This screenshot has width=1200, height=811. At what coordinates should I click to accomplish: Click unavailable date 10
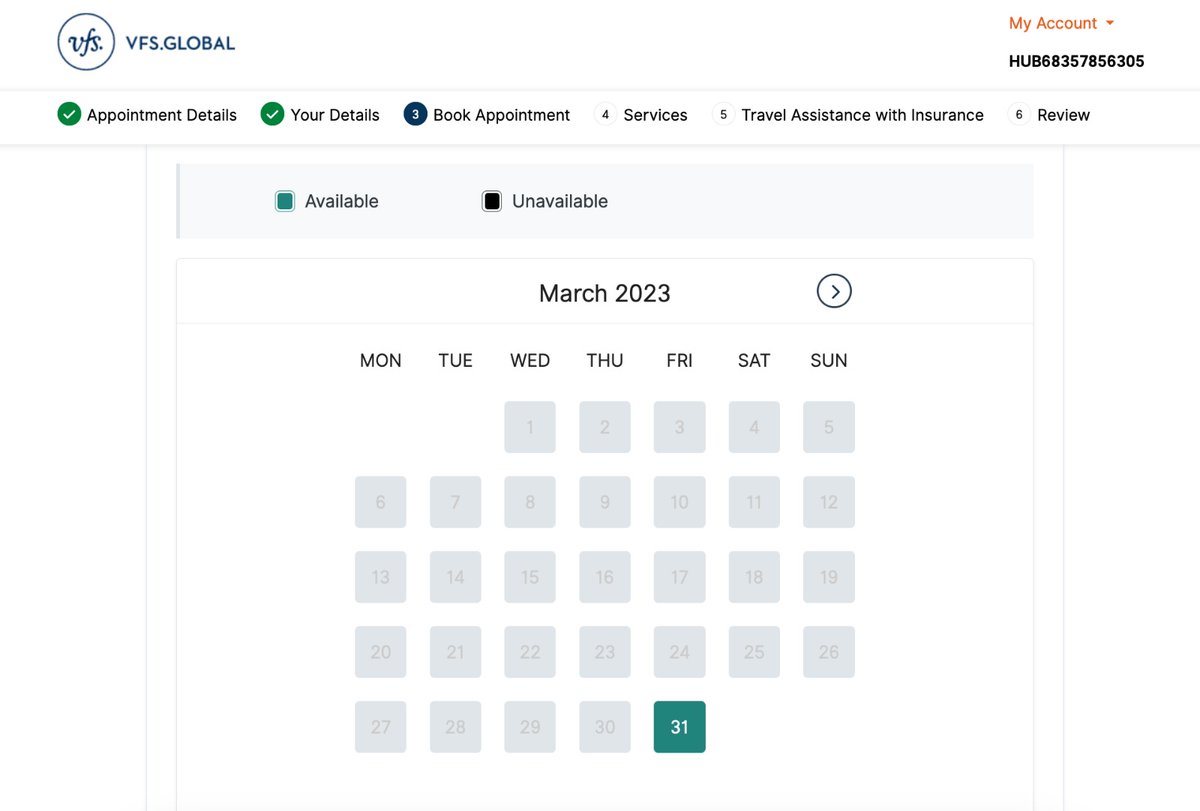point(680,502)
